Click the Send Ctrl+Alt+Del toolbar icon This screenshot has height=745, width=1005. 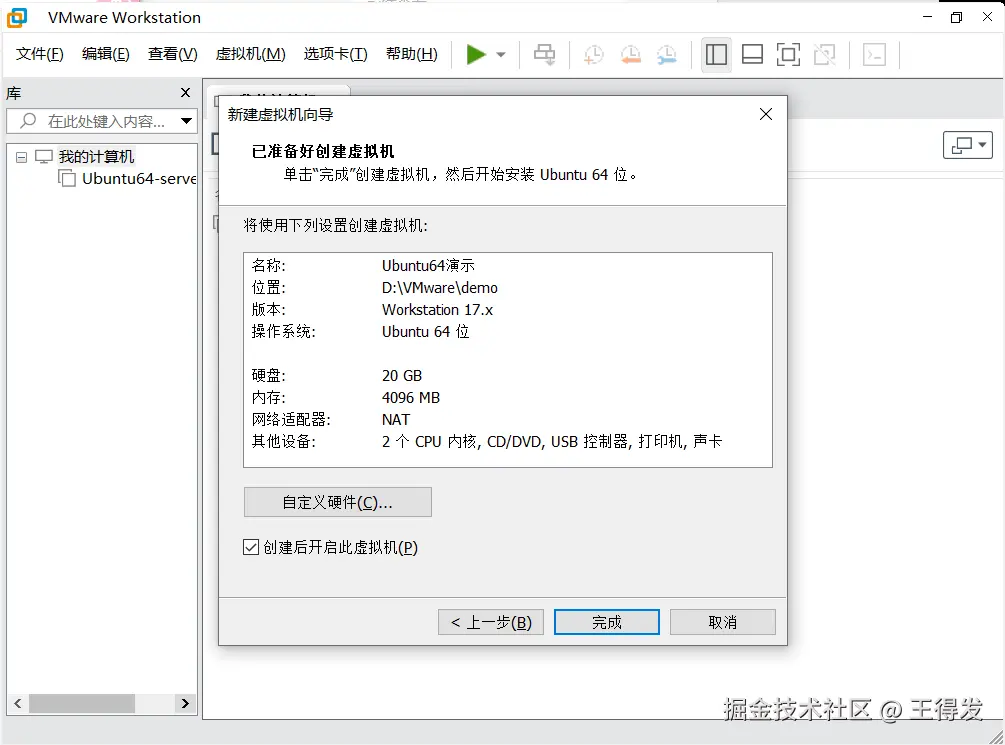[x=545, y=54]
